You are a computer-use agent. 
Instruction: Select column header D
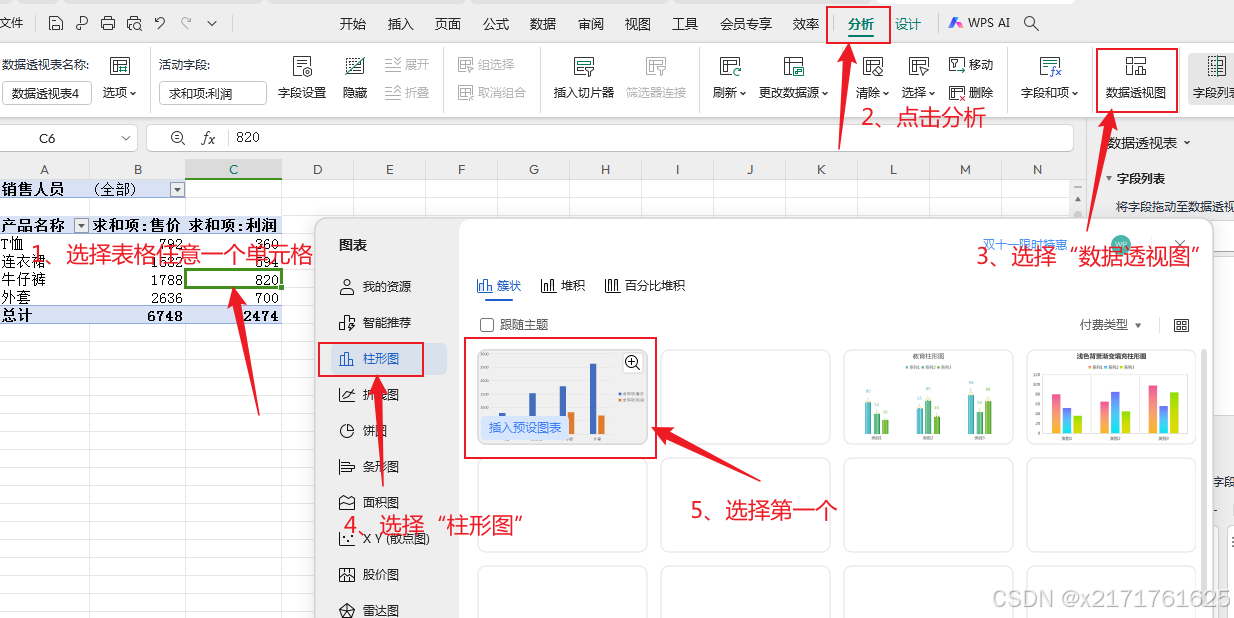pos(317,170)
